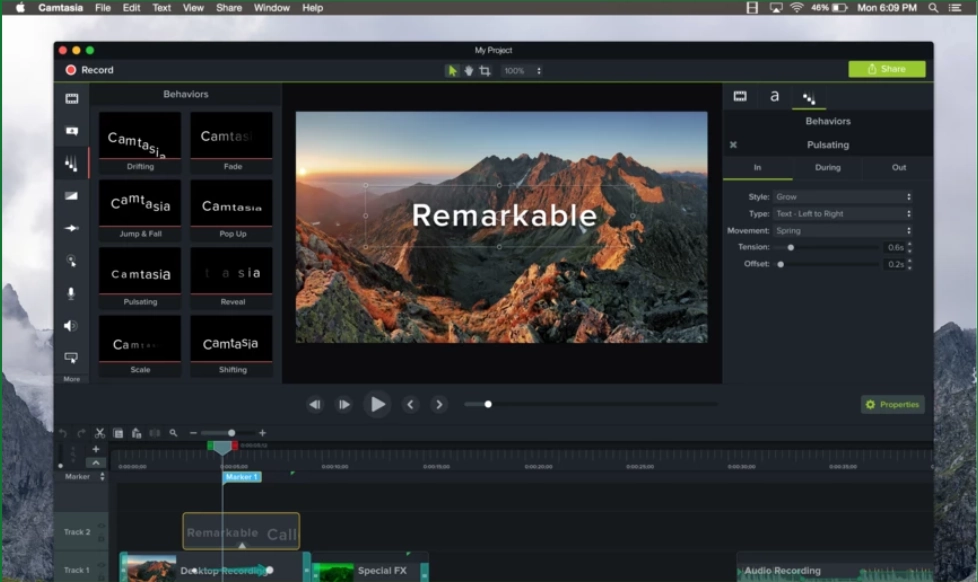Open the Cursor FX panel in the sidebar
The image size is (978, 582).
coord(71,261)
